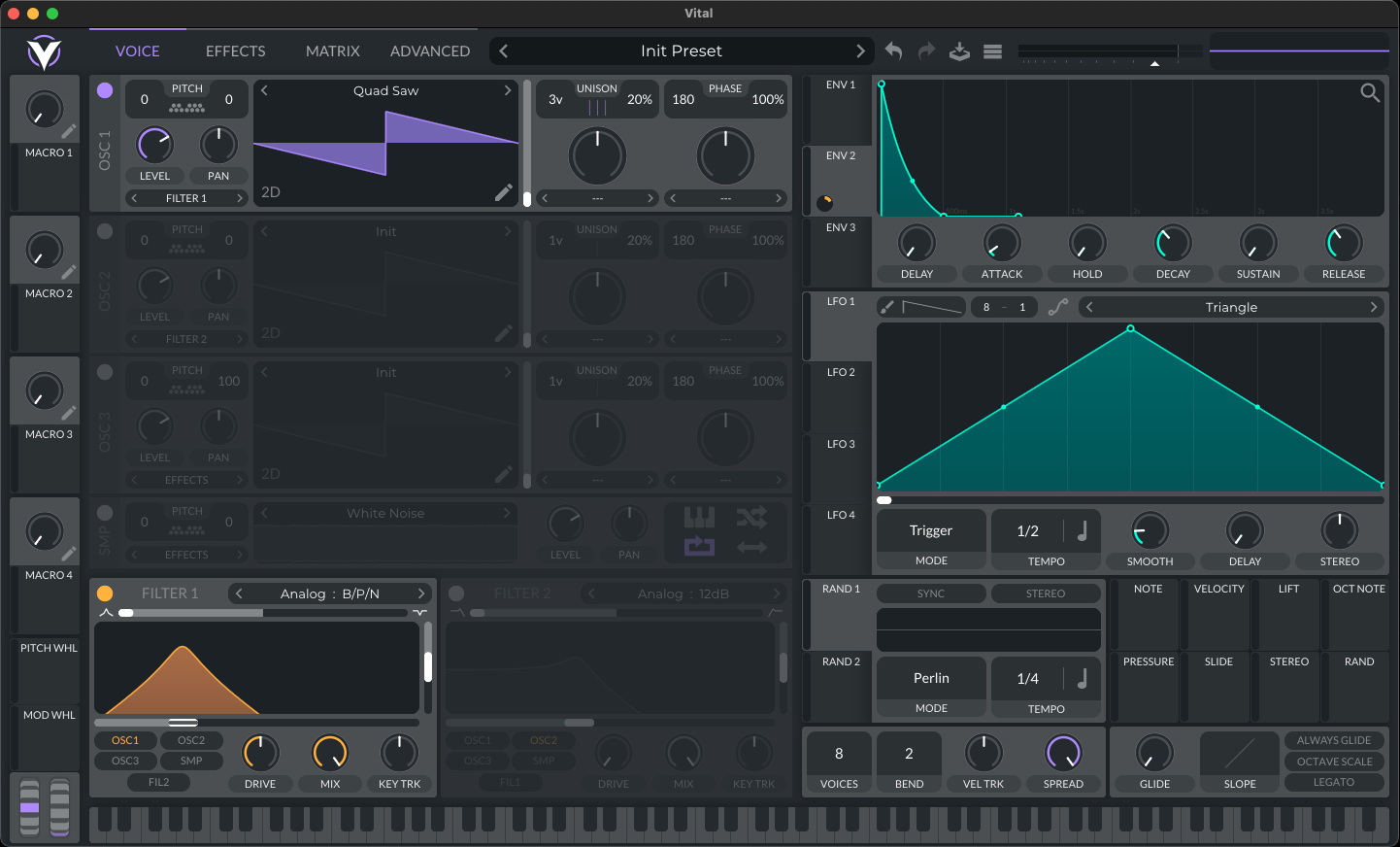Click the OSC 1 unison stack bars icon

597,108
